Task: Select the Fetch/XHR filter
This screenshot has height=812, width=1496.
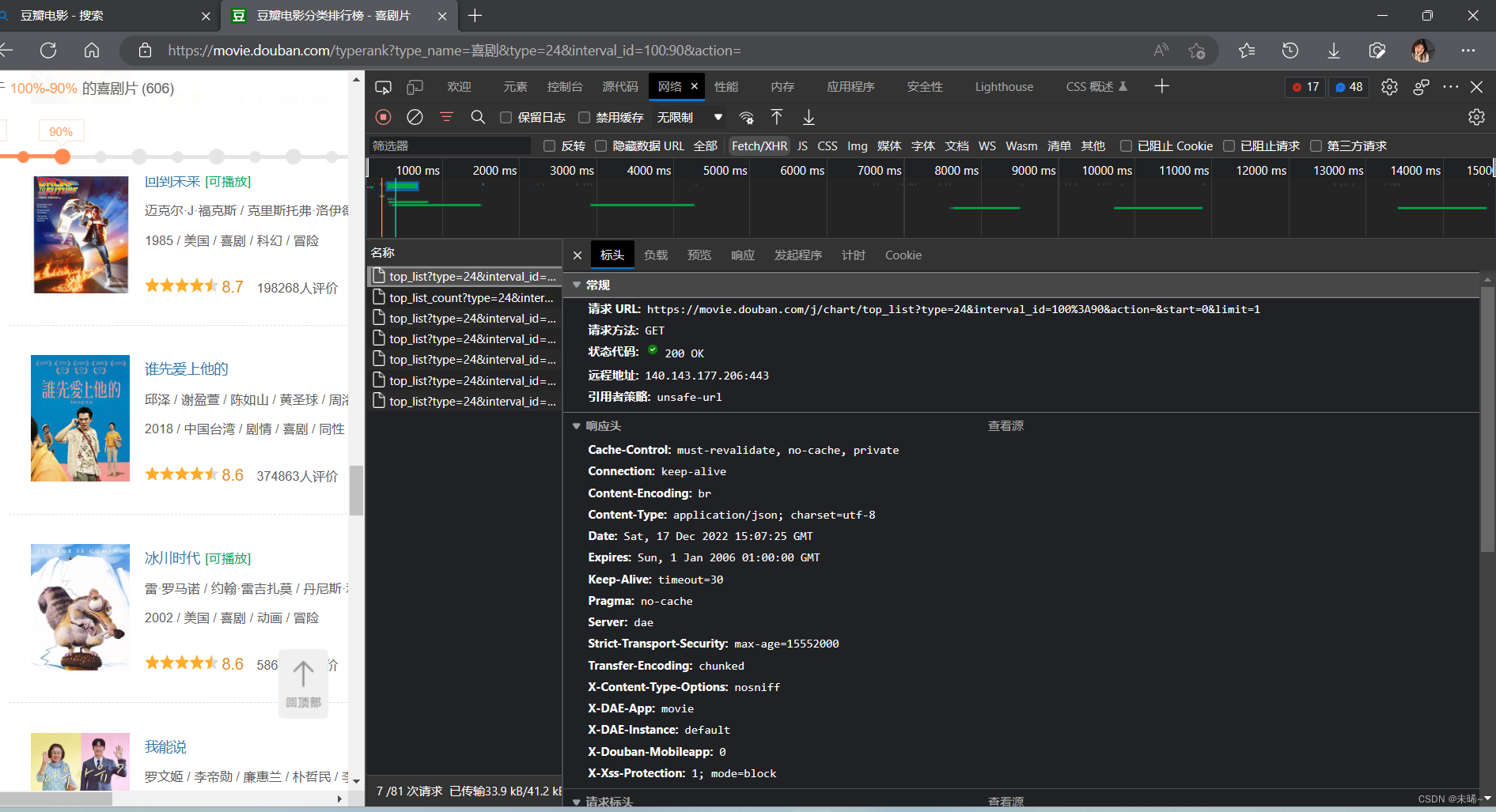Action: pos(759,145)
